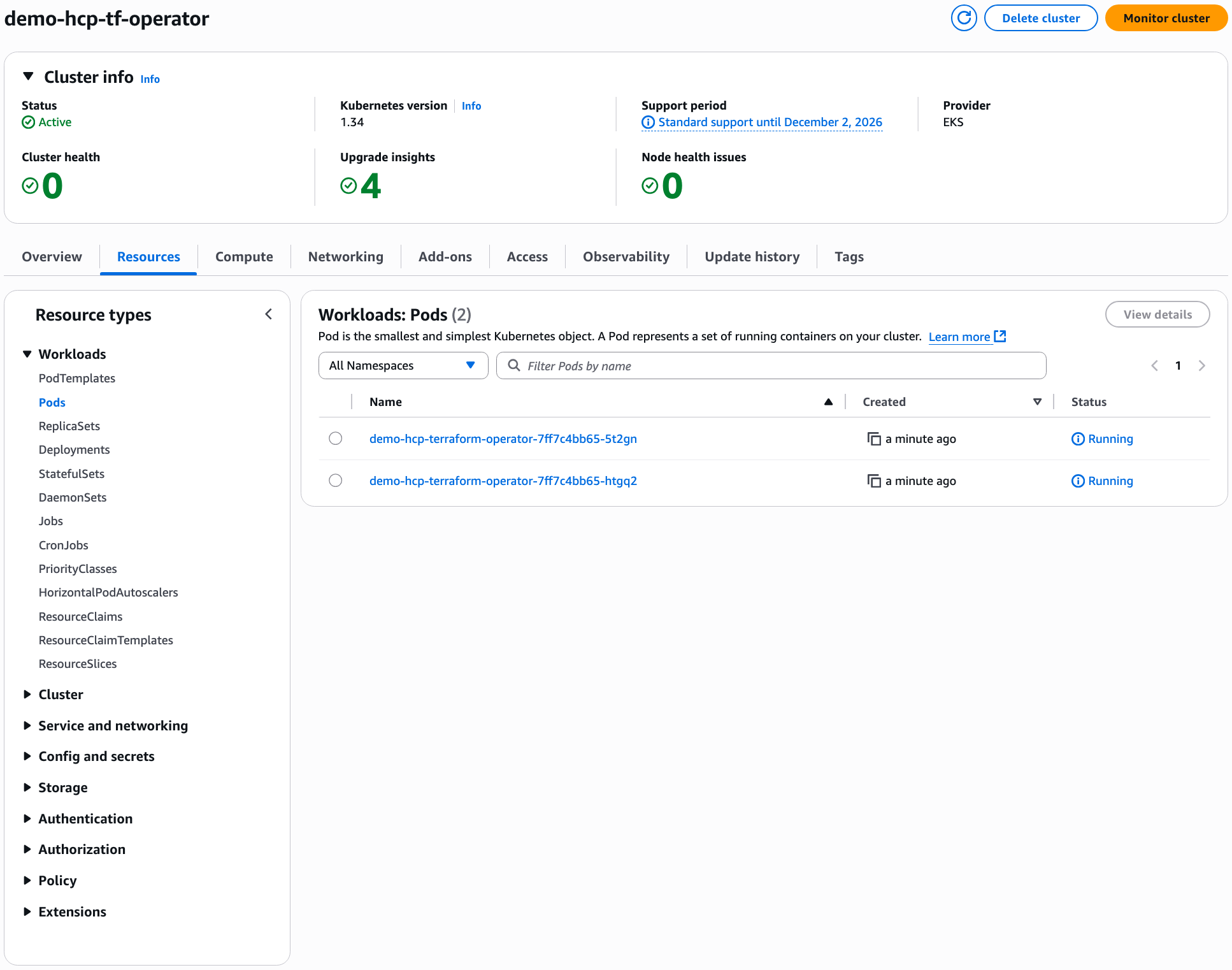This screenshot has width=1232, height=970.
Task: Select the pod ending in 5t2gn radio button
Action: coord(336,438)
